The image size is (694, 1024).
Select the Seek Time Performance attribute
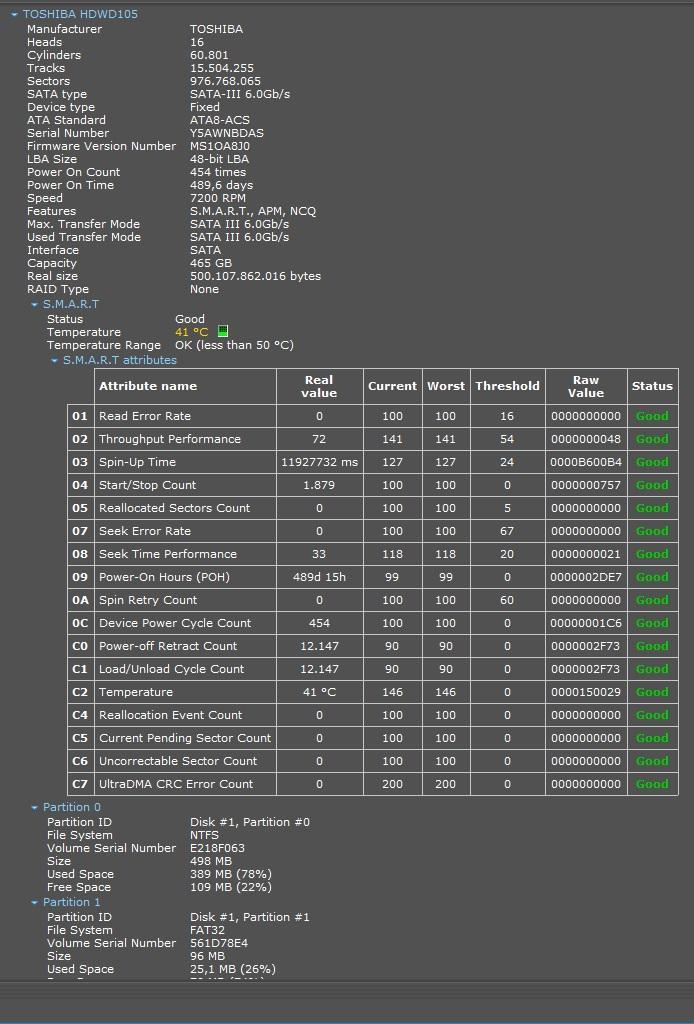pyautogui.click(x=168, y=554)
